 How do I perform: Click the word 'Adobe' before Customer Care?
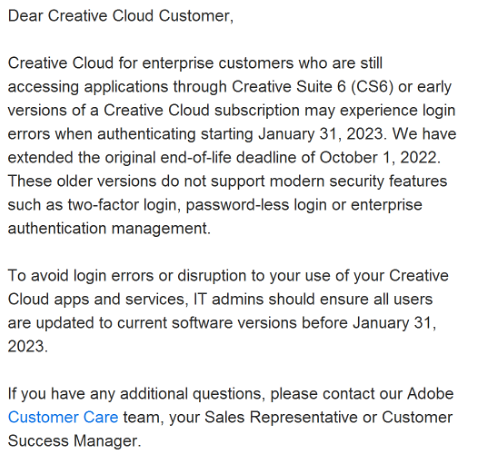(x=430, y=394)
